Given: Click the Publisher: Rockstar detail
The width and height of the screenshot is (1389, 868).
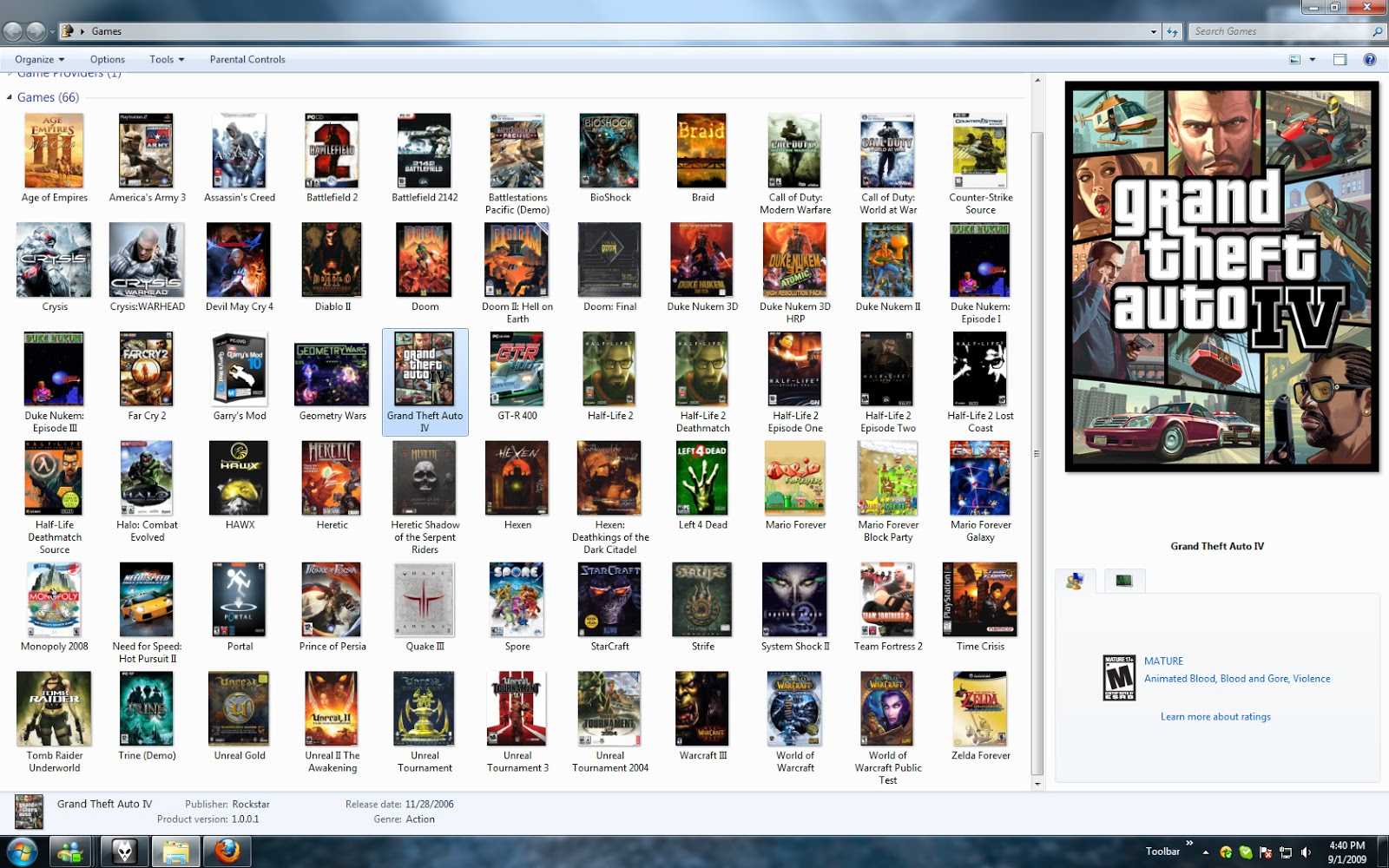Looking at the screenshot, I should coord(227,805).
